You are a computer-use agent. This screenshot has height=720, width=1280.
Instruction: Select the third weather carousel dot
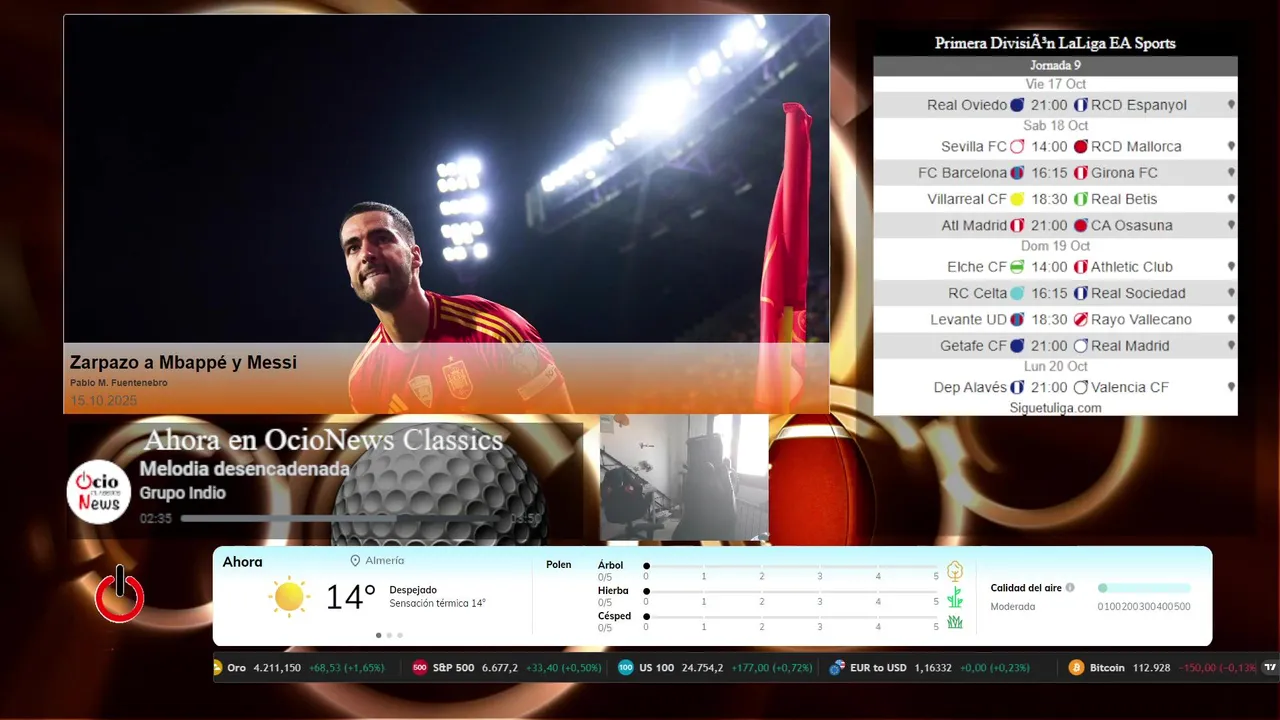[400, 635]
